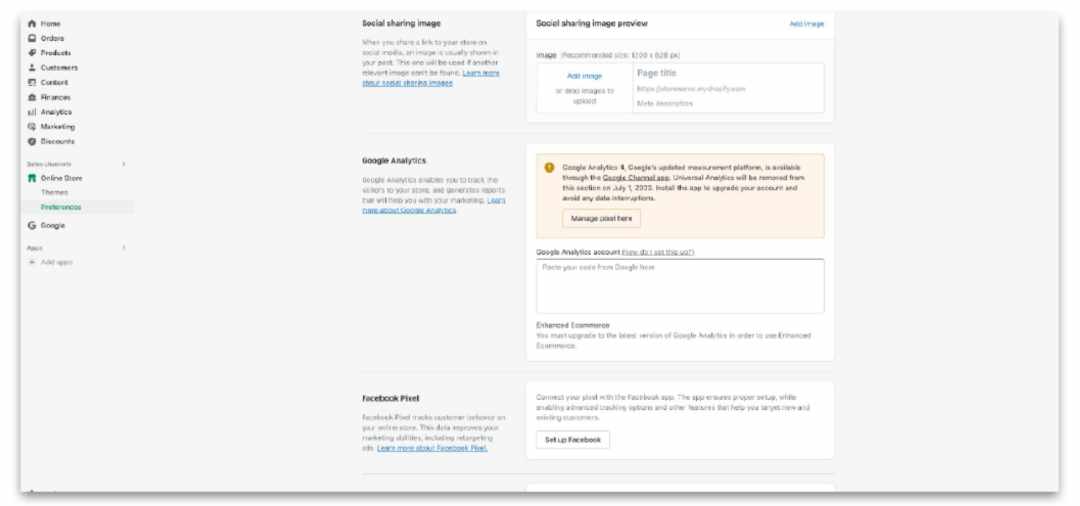Click the Orders inbox icon
This screenshot has height=506, width=1080.
(32, 39)
